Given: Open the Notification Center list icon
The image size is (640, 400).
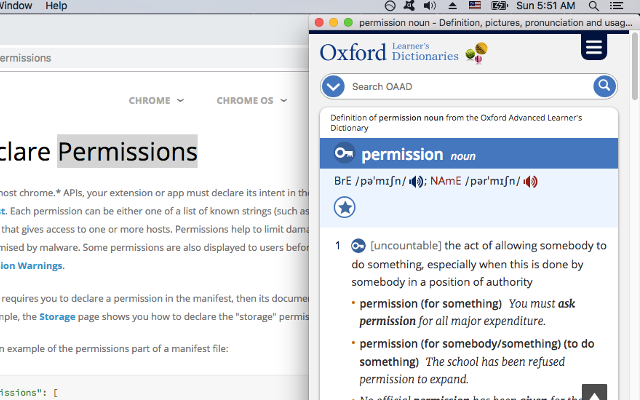Looking at the screenshot, I should [616, 6].
